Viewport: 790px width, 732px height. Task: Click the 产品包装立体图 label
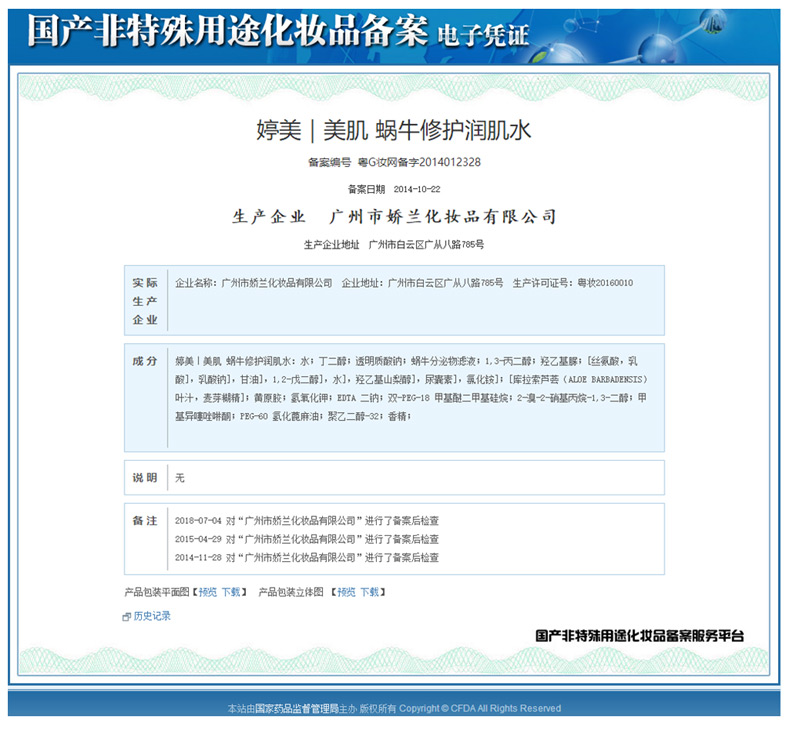[291, 592]
